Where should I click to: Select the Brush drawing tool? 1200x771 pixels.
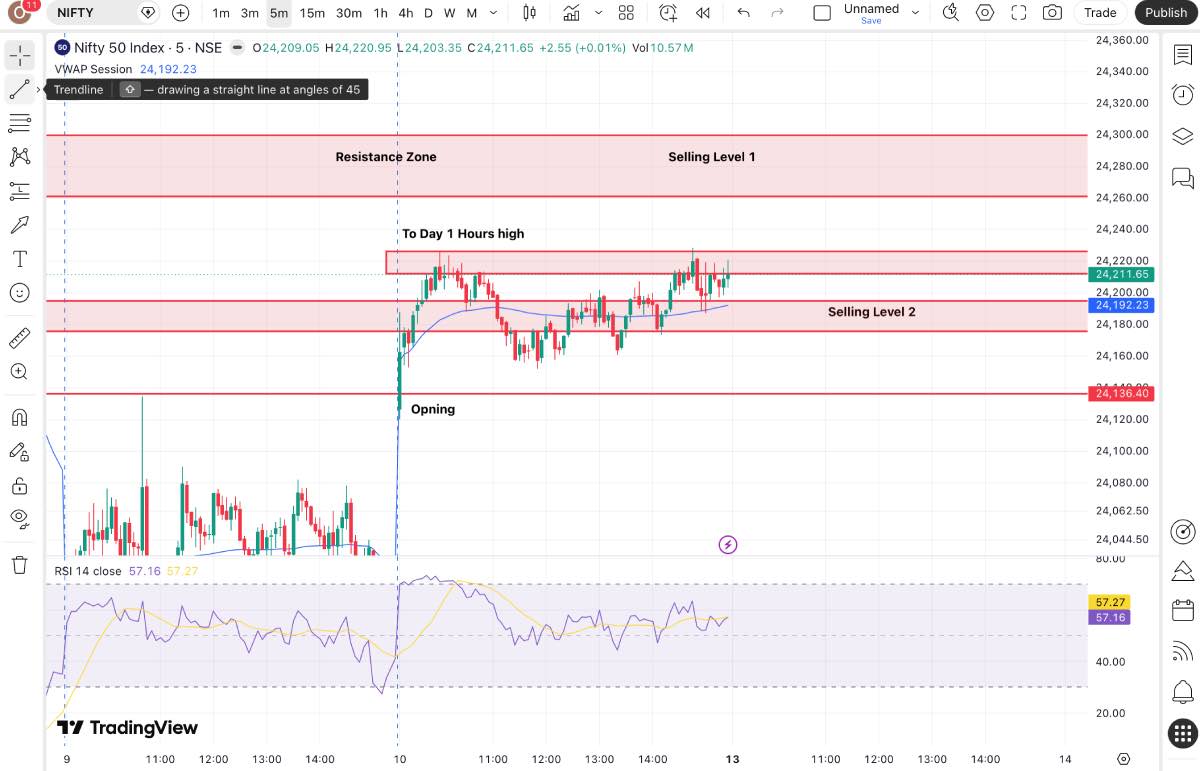tap(19, 224)
